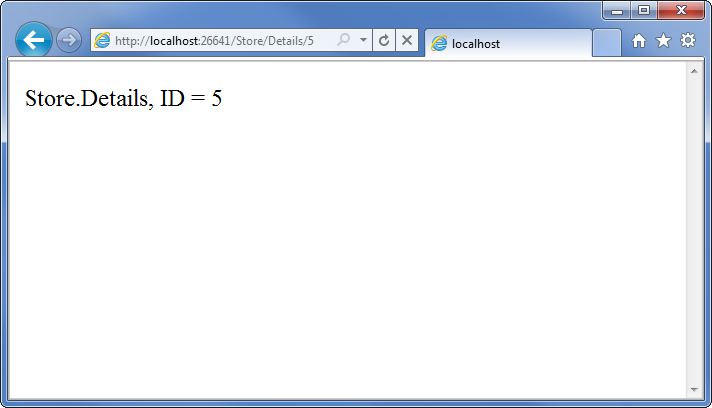Click the scrollbar down arrow

[694, 388]
